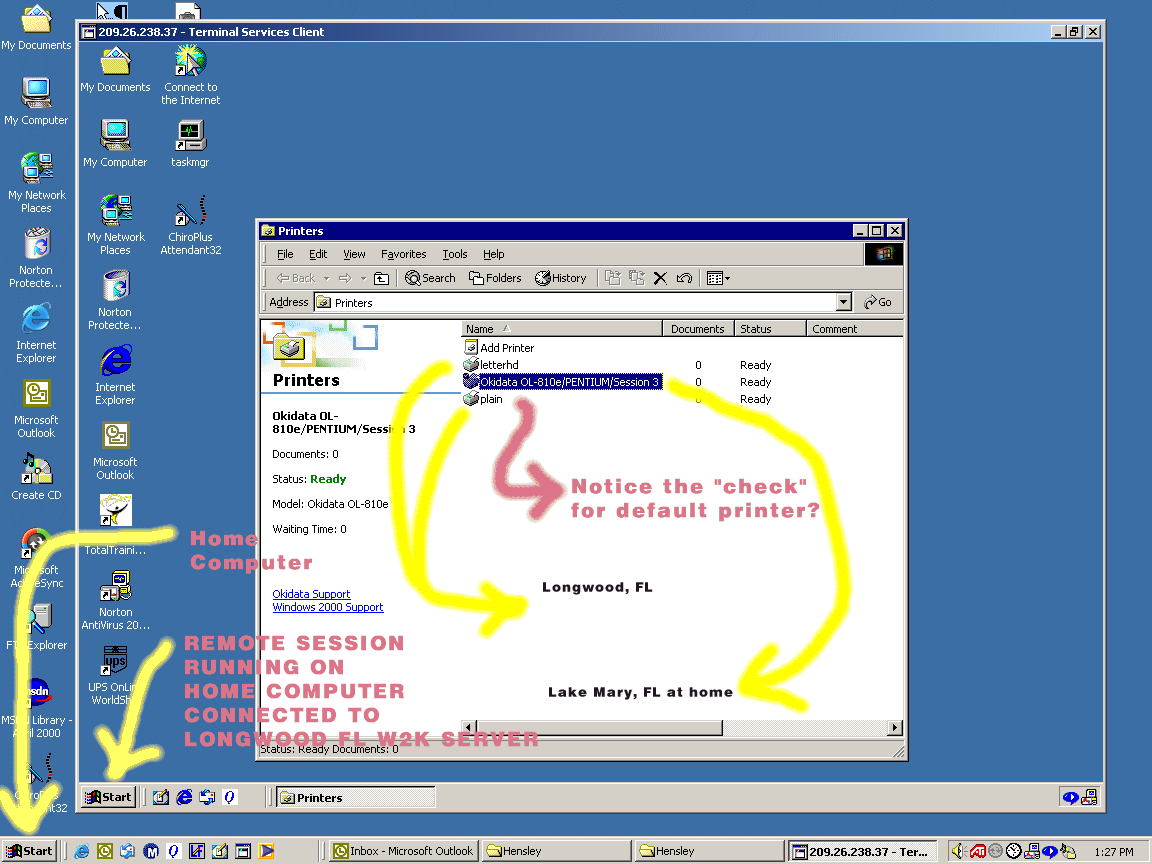This screenshot has height=864, width=1152.
Task: Open ChiroPlus Attendant32 in remote session
Action: point(190,225)
